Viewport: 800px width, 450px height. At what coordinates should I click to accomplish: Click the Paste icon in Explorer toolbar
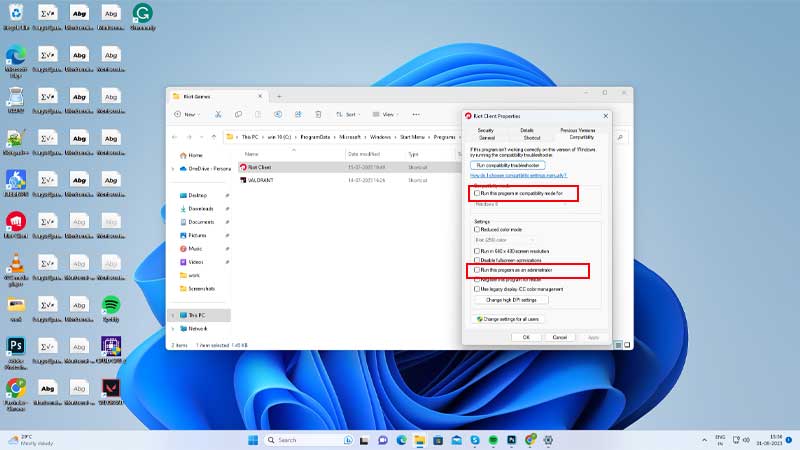click(258, 114)
